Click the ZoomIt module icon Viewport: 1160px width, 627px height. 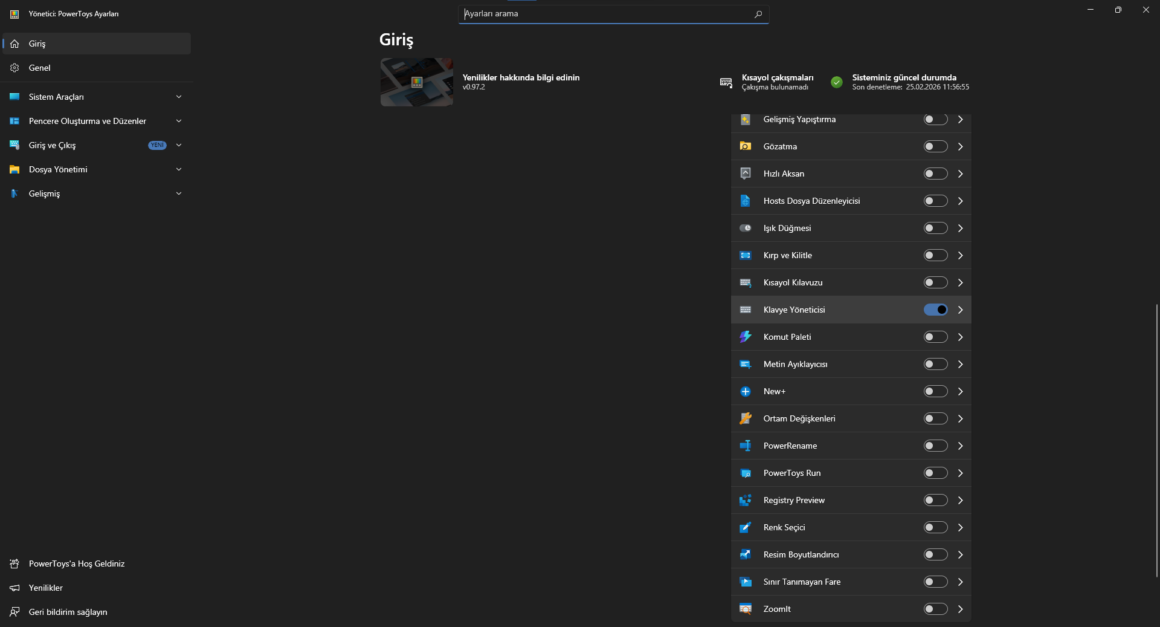click(745, 609)
